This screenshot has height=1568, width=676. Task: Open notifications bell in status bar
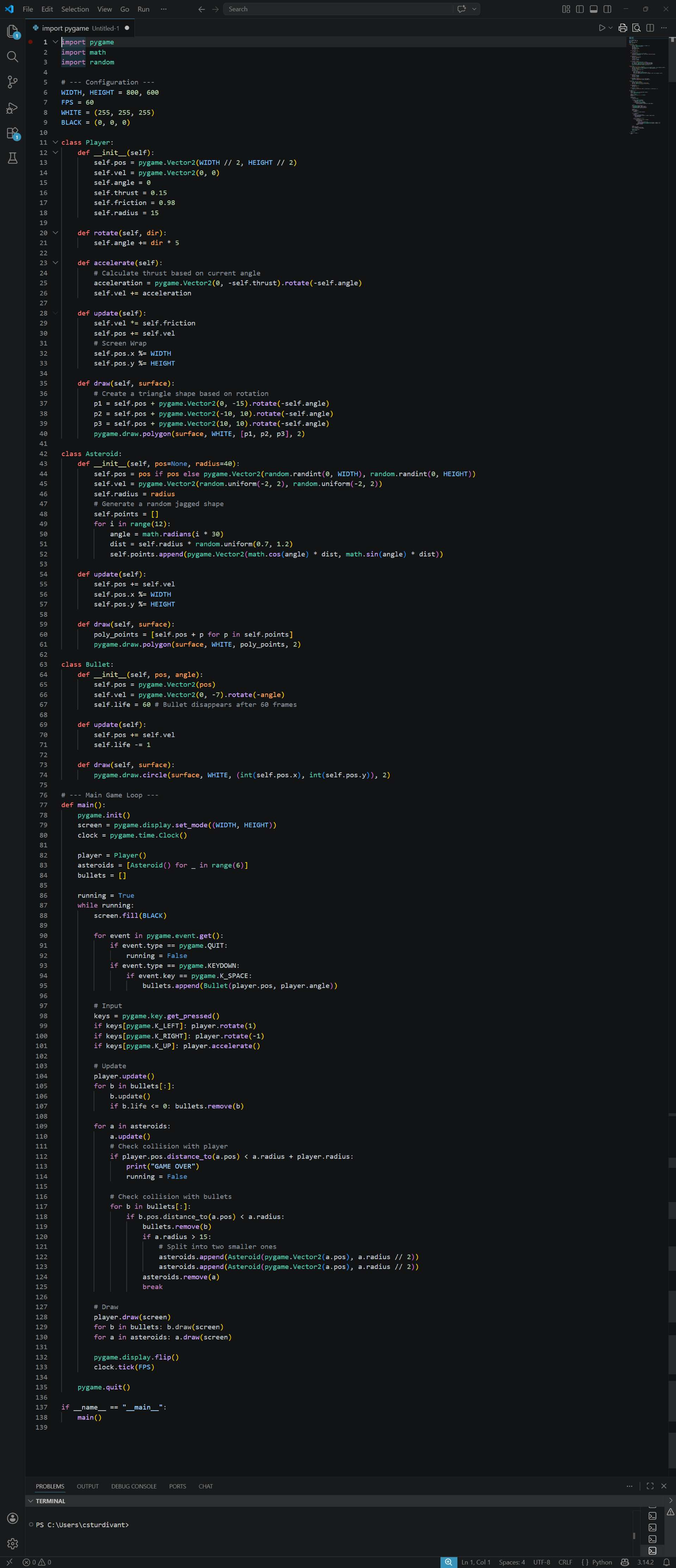666,1562
